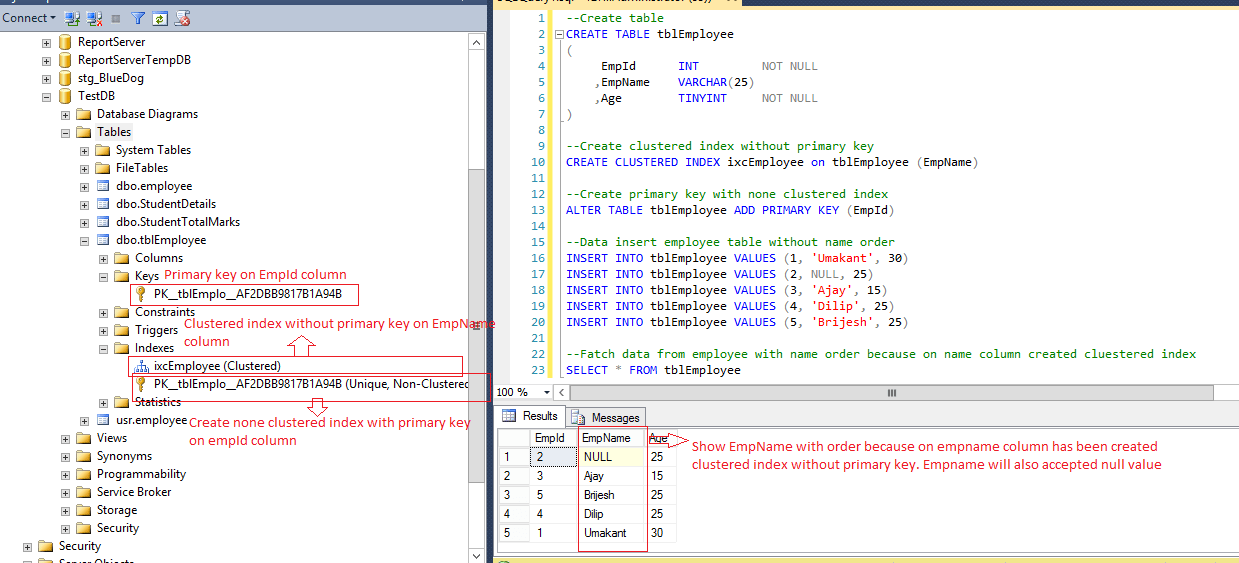Select the FileTables folder label
The image size is (1239, 563).
pyautogui.click(x=142, y=168)
